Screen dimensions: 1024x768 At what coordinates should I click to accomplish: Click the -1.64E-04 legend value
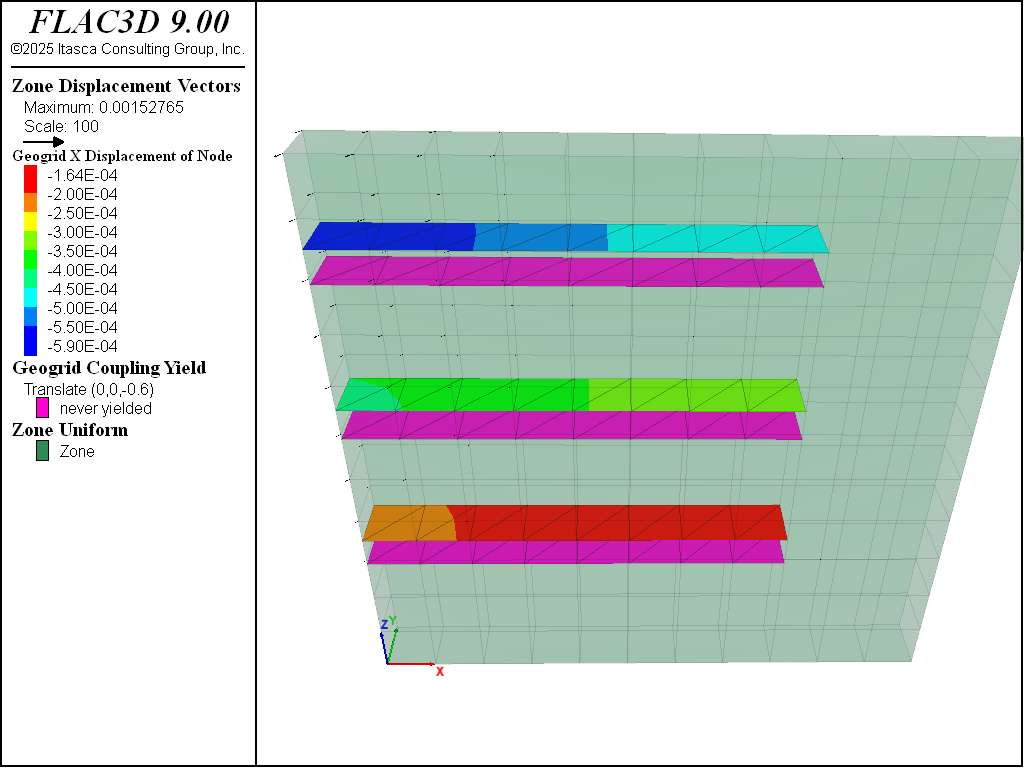pyautogui.click(x=82, y=175)
